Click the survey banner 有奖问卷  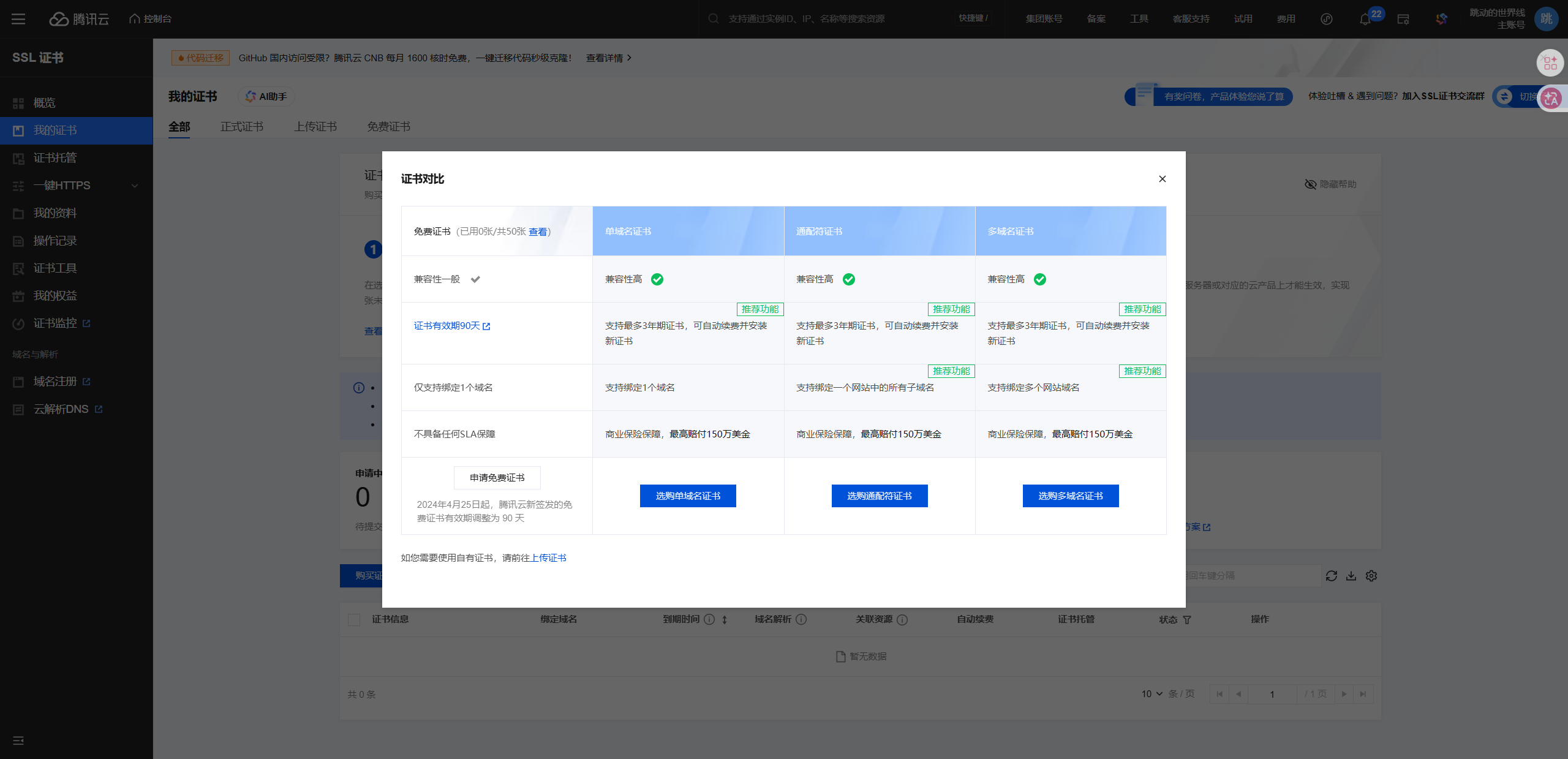1208,96
